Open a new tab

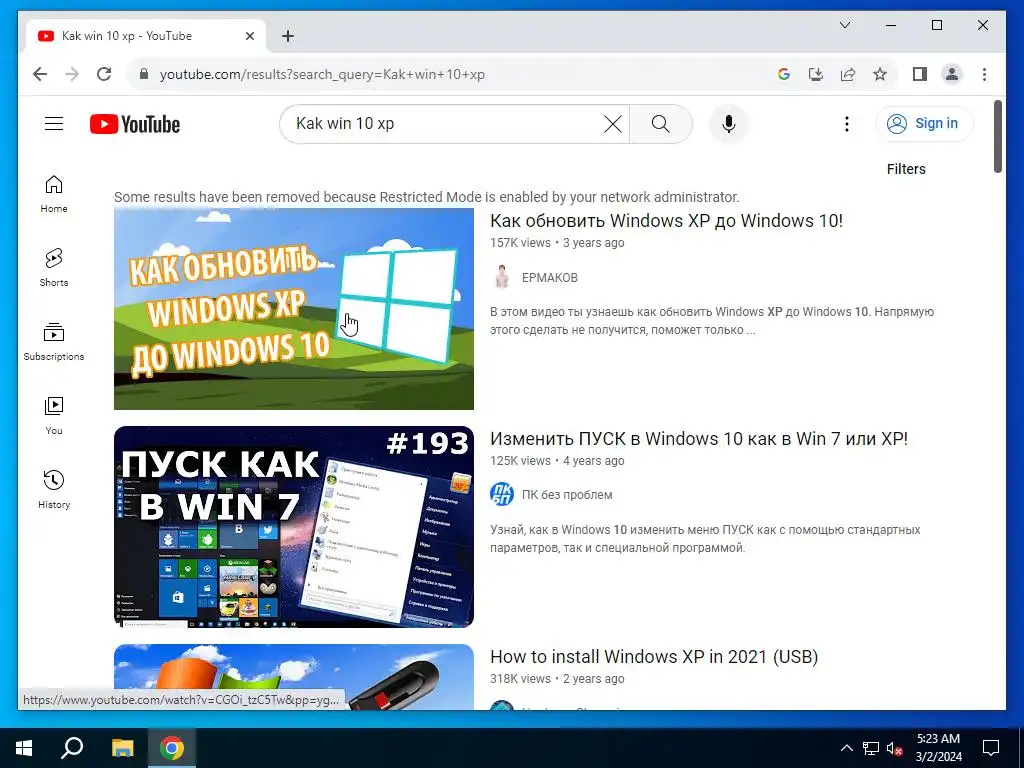click(x=287, y=36)
